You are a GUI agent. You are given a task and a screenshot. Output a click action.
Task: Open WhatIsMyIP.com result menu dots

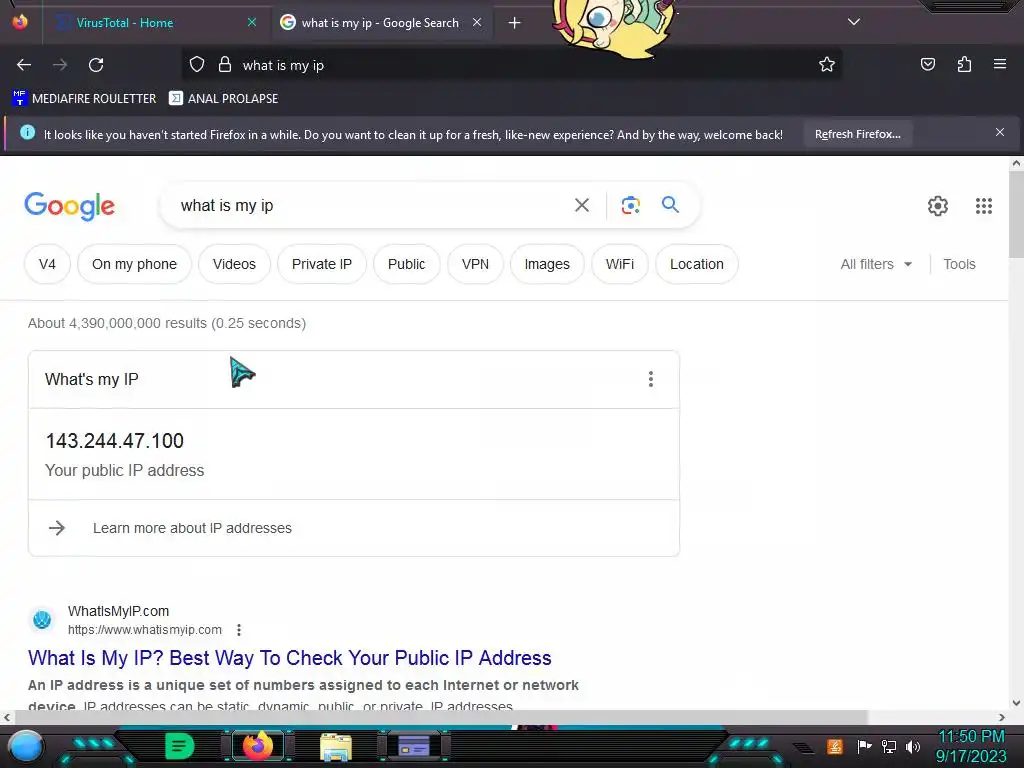click(x=239, y=630)
